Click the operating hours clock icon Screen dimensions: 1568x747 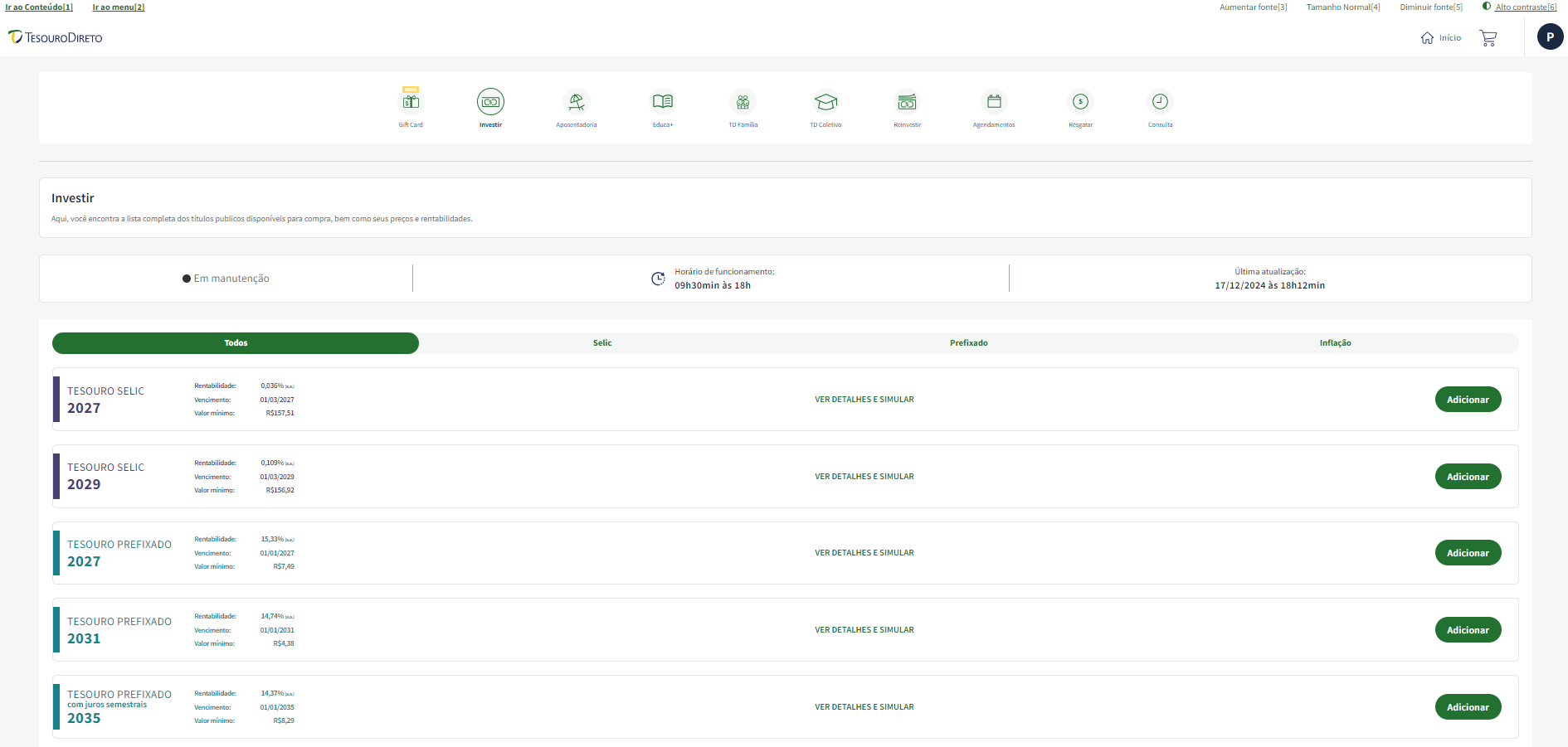(658, 279)
